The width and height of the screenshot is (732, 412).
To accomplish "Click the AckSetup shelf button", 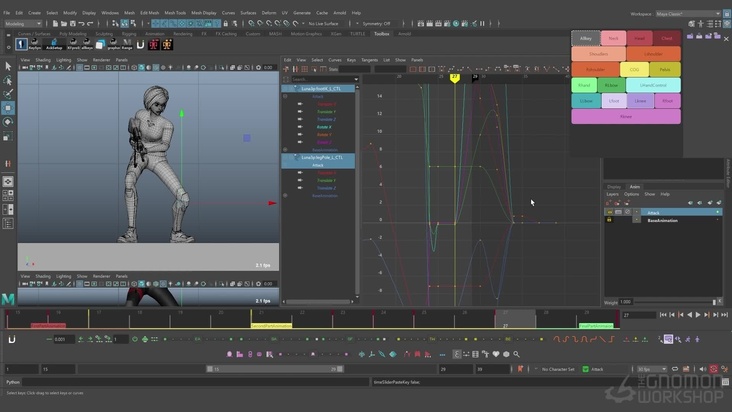I will pos(54,44).
